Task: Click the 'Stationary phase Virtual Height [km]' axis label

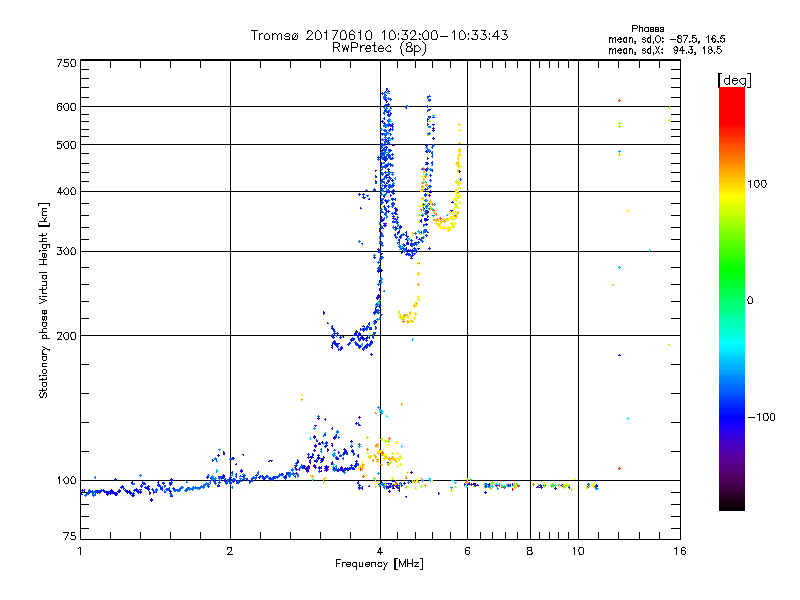Action: pyautogui.click(x=44, y=300)
